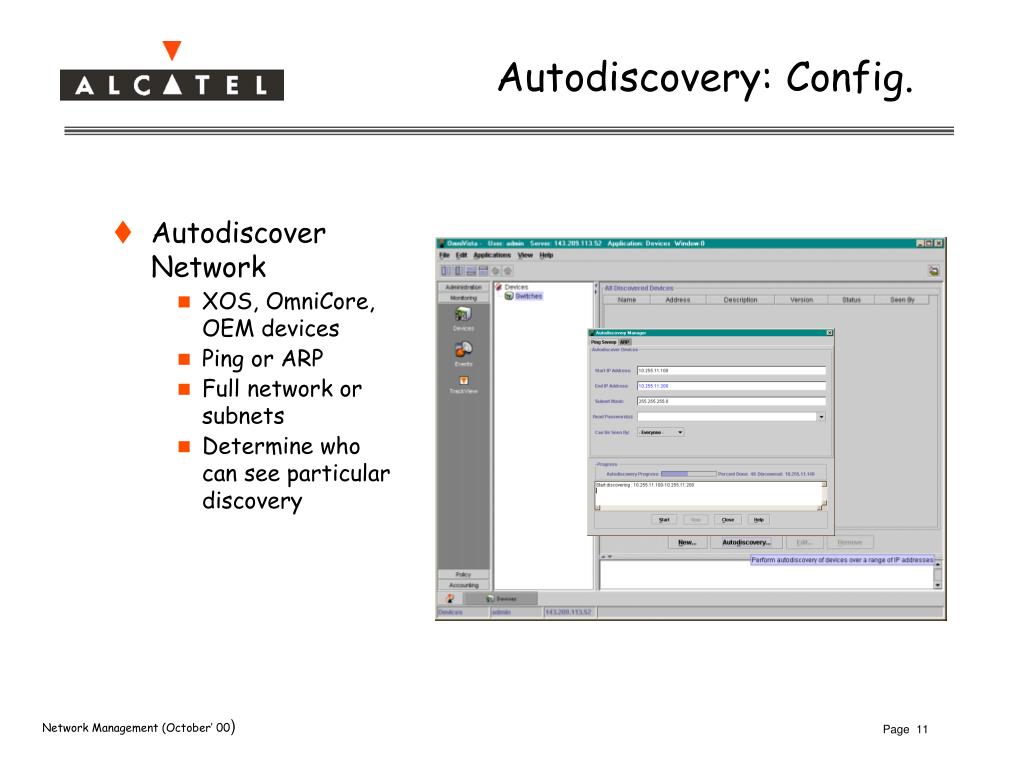Open the View menu
This screenshot has width=1024, height=768.
(525, 255)
